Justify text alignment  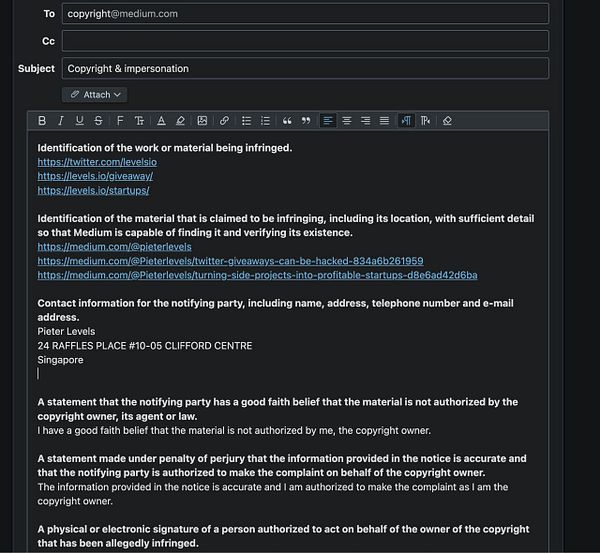point(384,121)
